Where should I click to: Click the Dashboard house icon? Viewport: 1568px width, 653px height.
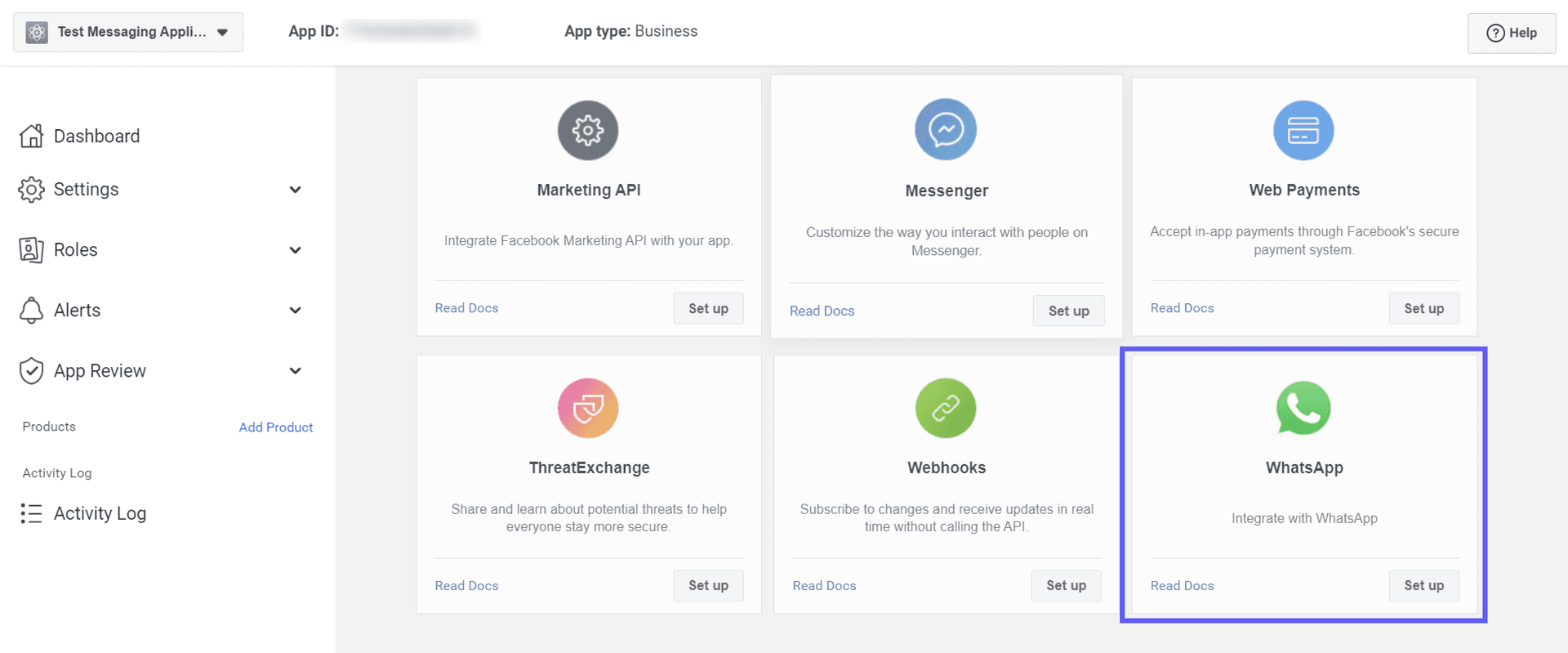point(31,135)
